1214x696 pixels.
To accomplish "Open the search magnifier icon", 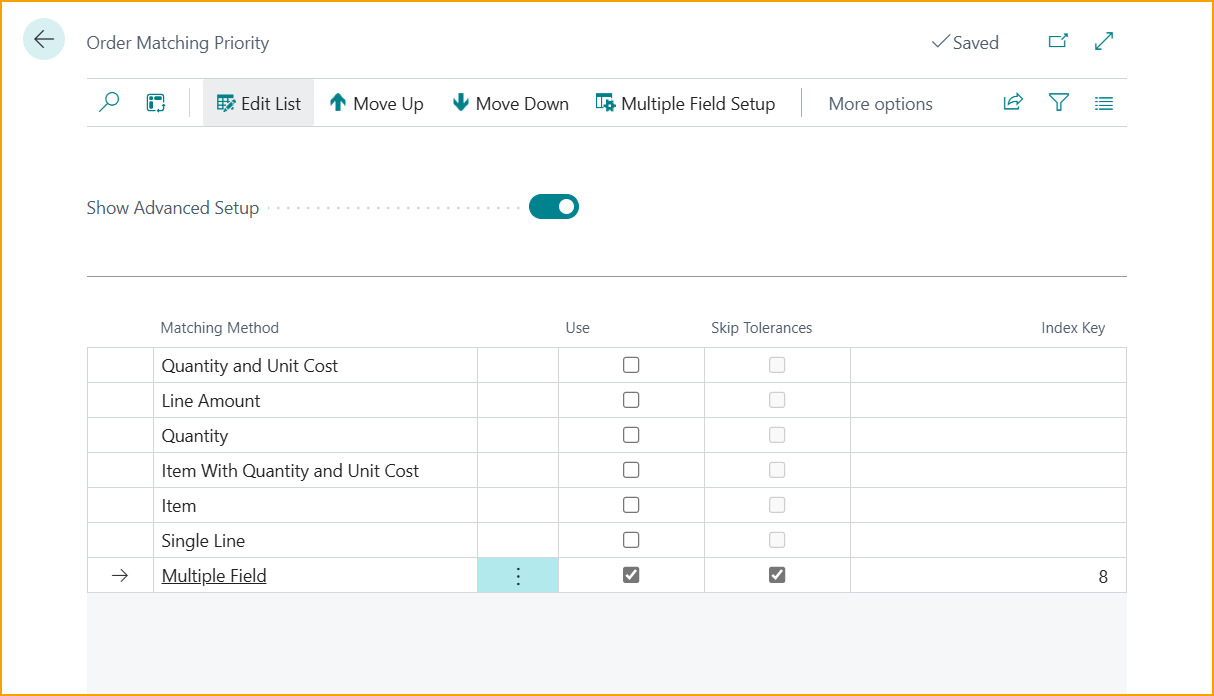I will (x=109, y=103).
